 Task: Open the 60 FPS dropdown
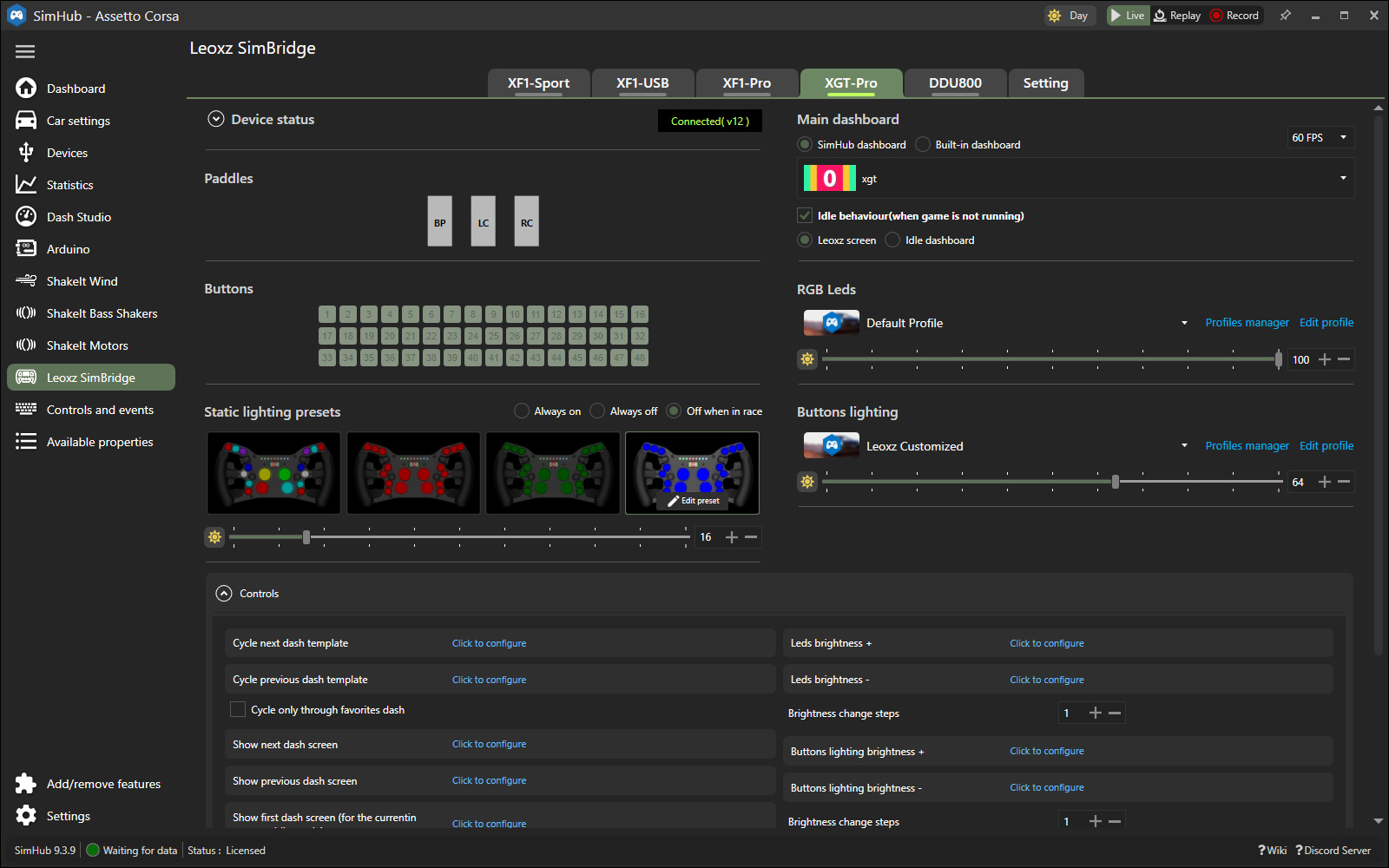[1320, 138]
